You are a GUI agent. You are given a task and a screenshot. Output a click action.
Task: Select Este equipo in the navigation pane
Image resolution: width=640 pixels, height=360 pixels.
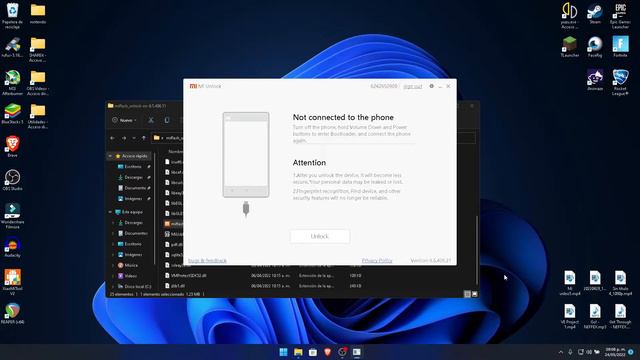click(129, 212)
